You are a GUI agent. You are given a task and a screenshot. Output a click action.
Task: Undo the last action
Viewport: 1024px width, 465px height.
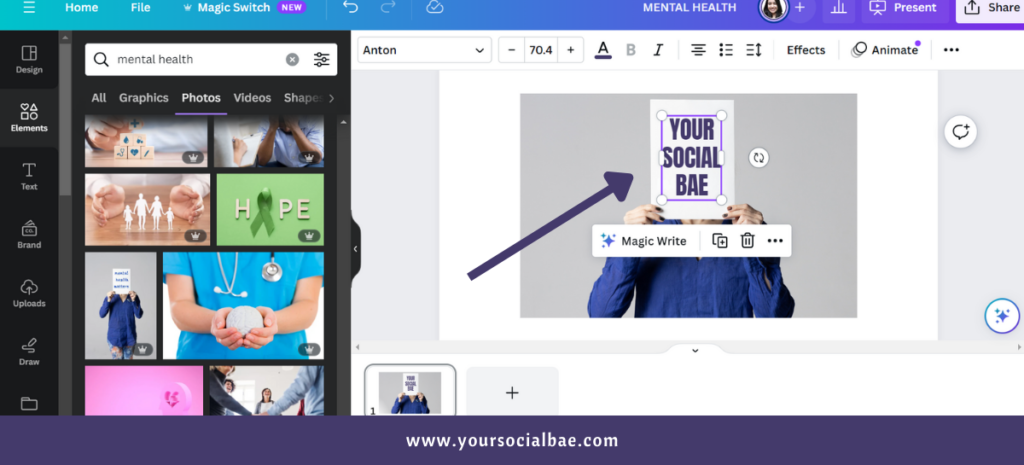(x=351, y=7)
